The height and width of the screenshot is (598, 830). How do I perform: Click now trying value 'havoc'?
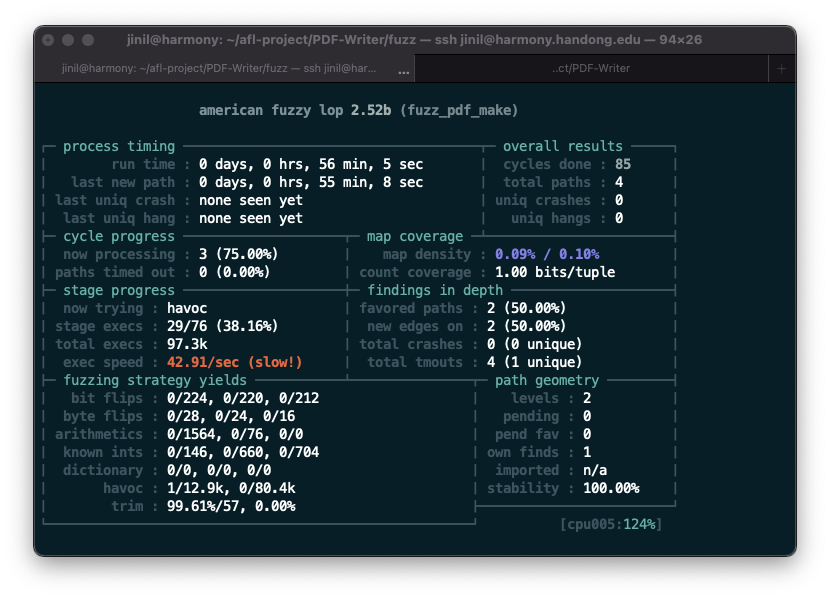tap(187, 308)
